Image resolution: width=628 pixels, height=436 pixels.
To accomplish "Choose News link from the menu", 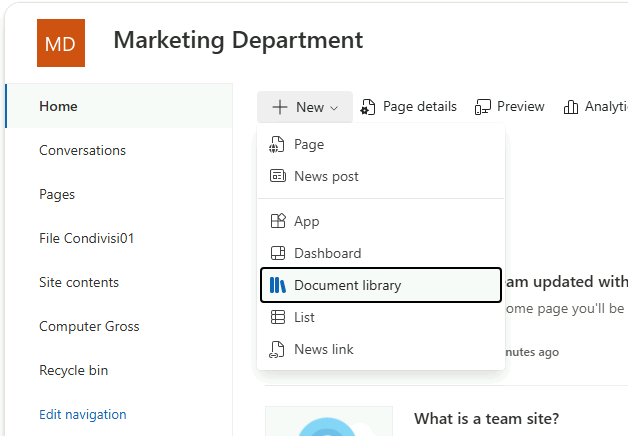I will (x=381, y=349).
